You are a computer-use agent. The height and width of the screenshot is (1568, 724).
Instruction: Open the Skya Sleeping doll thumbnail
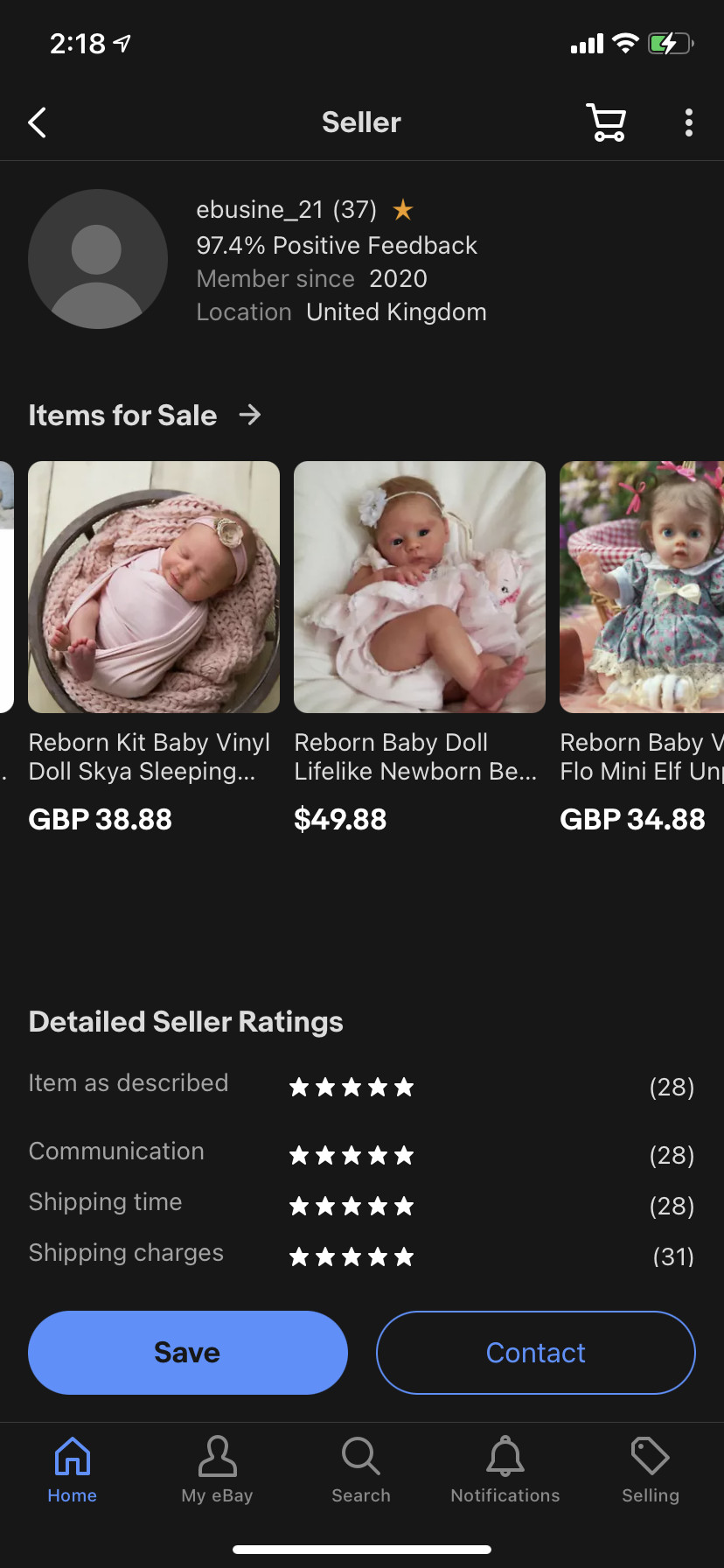coord(154,586)
